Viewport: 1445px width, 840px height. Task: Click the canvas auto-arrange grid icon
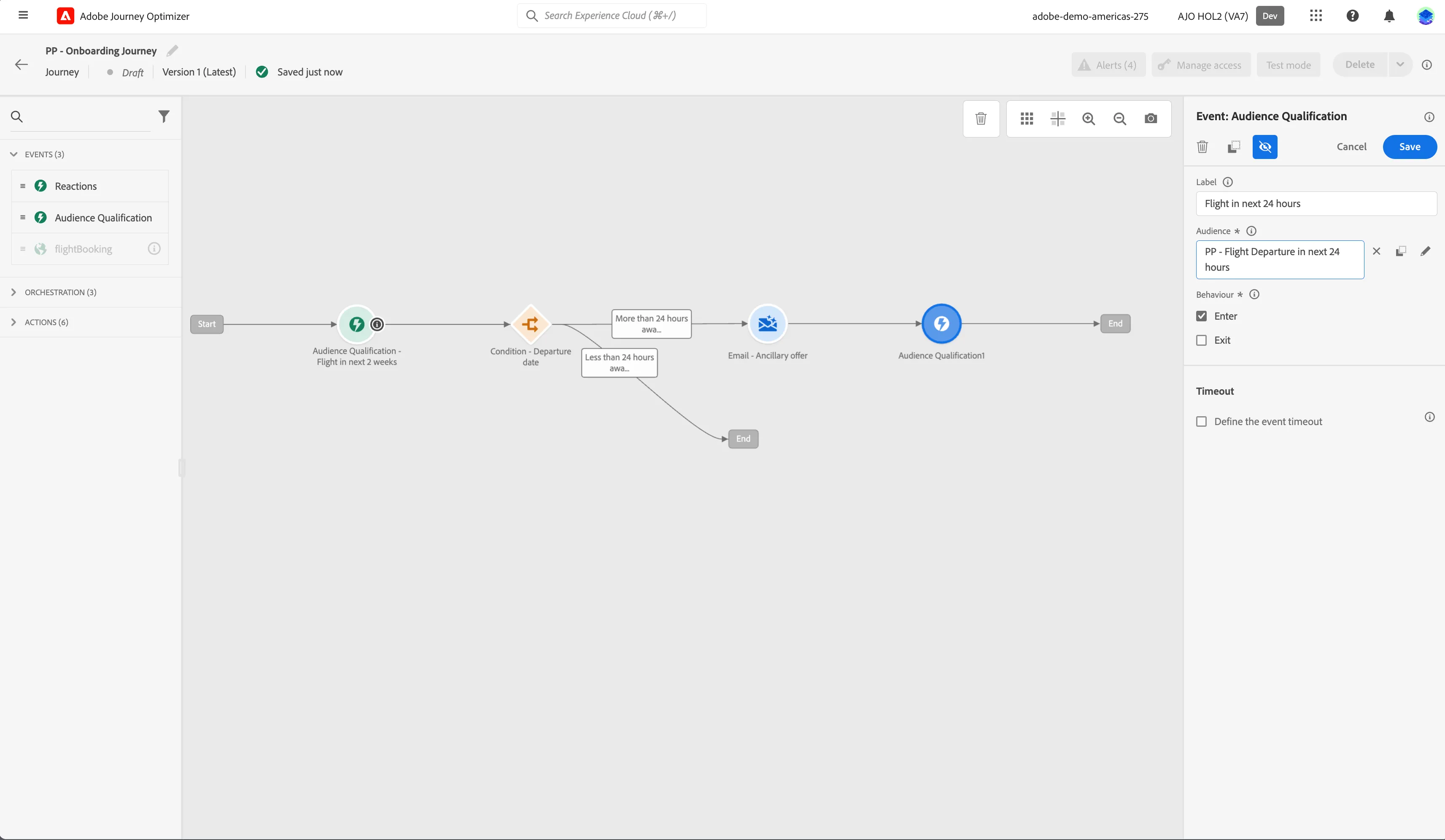point(1027,118)
